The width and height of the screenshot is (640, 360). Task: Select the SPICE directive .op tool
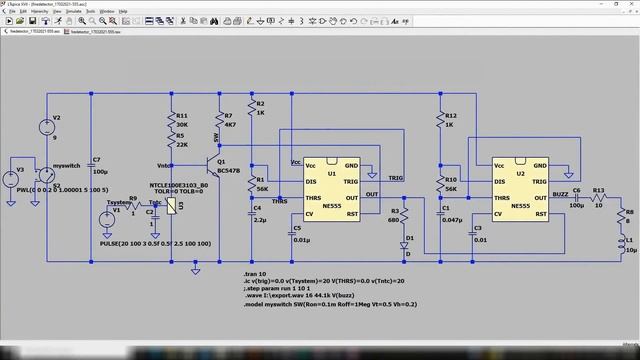point(406,21)
